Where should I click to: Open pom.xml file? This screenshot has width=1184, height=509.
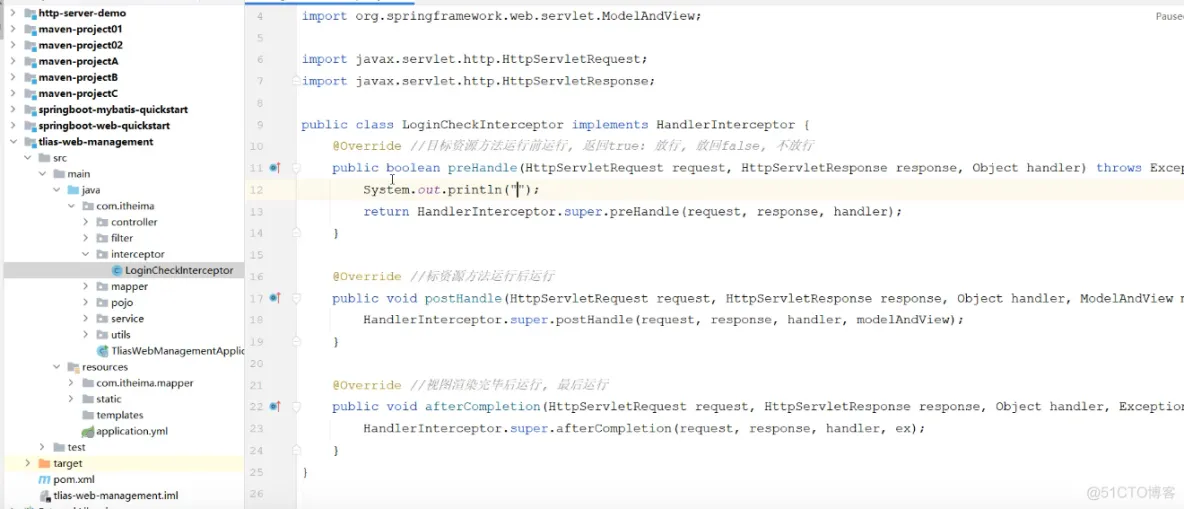[x=66, y=480]
